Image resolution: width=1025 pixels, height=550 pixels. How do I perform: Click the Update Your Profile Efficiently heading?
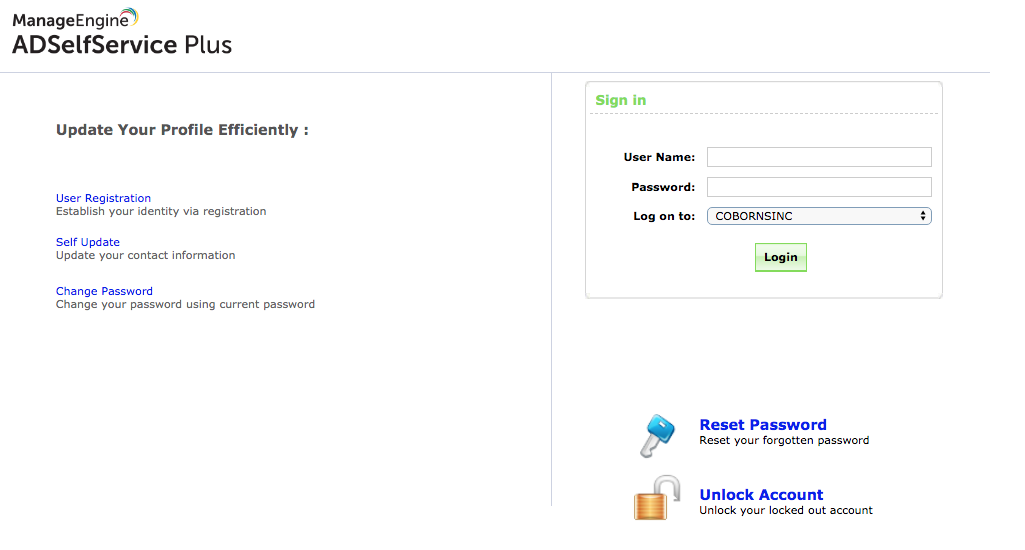click(182, 129)
